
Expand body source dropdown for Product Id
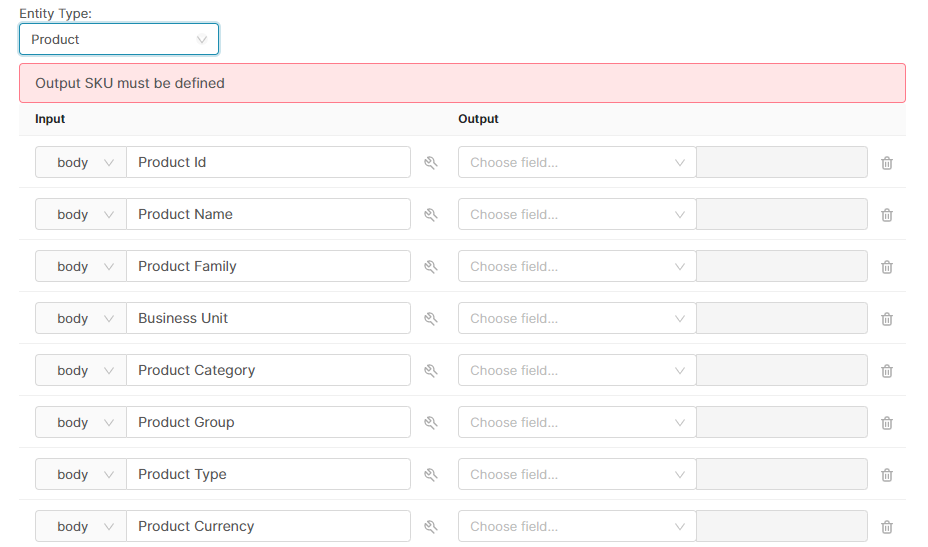point(81,163)
